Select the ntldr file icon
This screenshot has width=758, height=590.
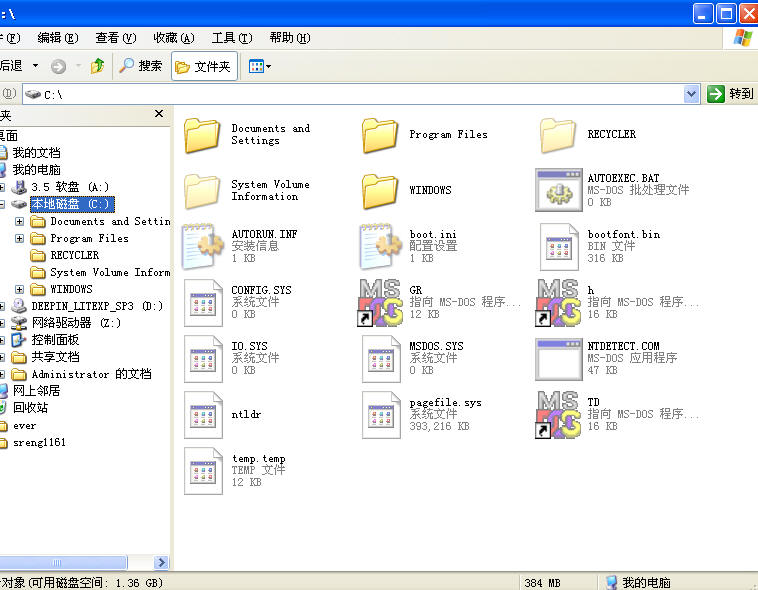click(203, 415)
